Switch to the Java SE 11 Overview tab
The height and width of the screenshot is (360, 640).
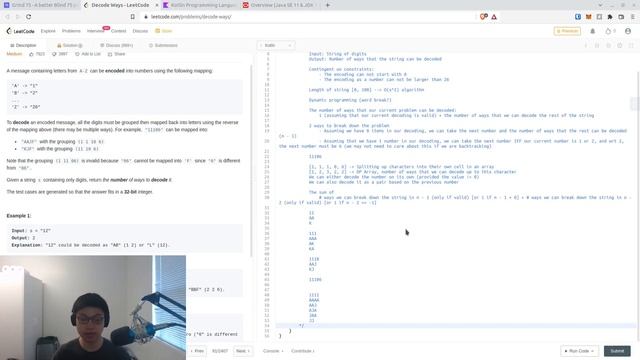pos(280,5)
